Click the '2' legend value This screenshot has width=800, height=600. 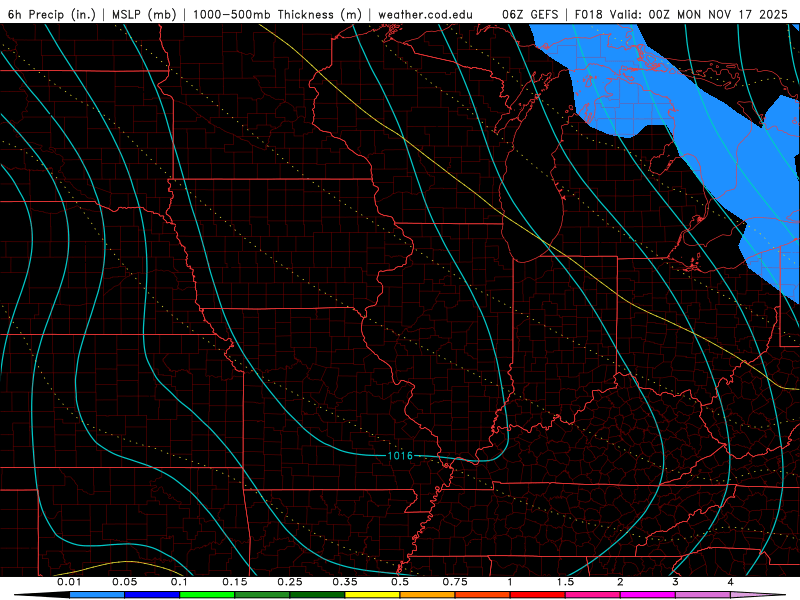click(x=620, y=582)
